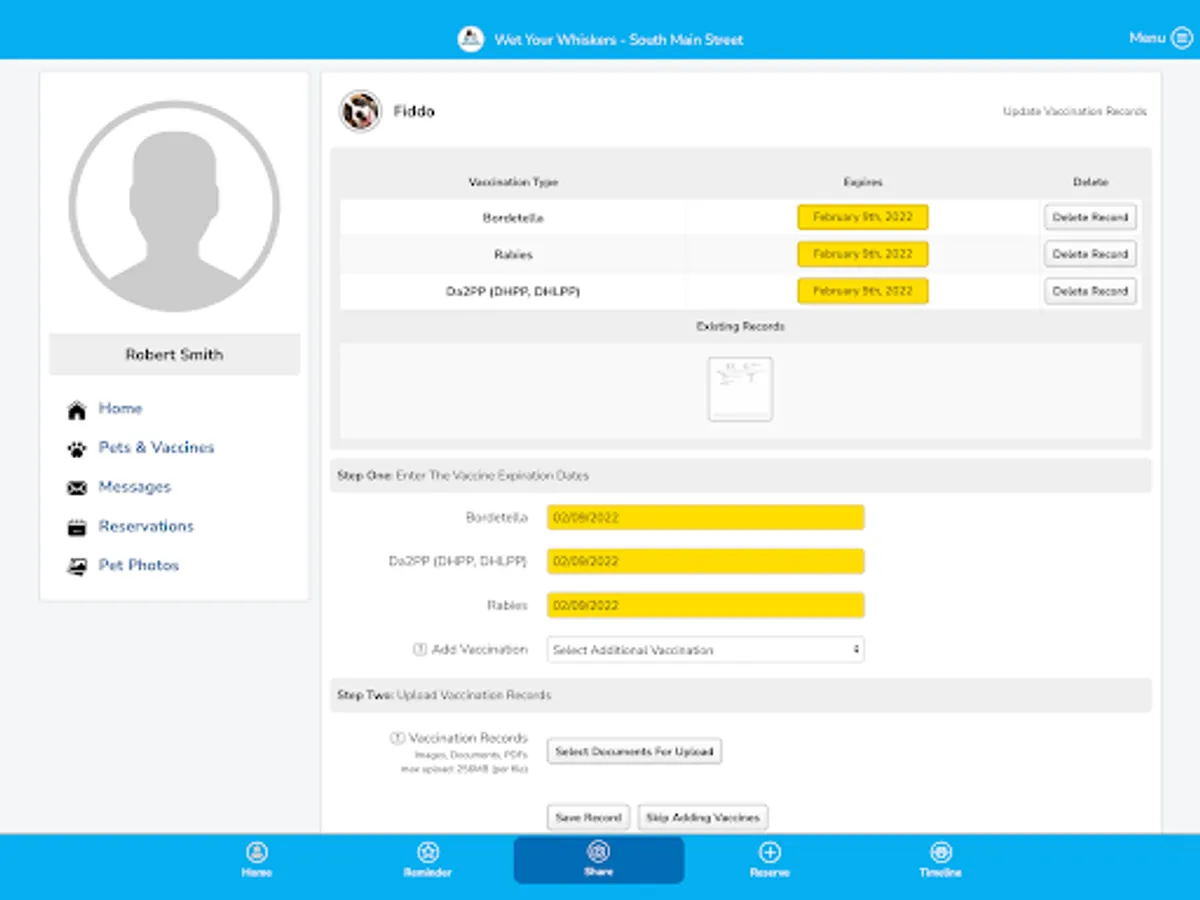Go to the Timeline tab
The width and height of the screenshot is (1200, 900).
[940, 859]
